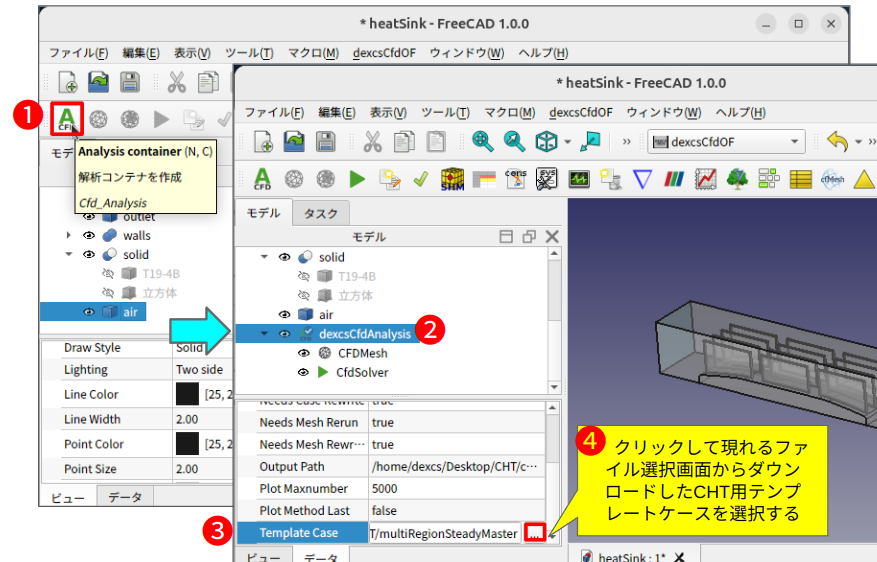877x562 pixels.
Task: Expand walls node arrow in the back window
Action: pyautogui.click(x=69, y=235)
